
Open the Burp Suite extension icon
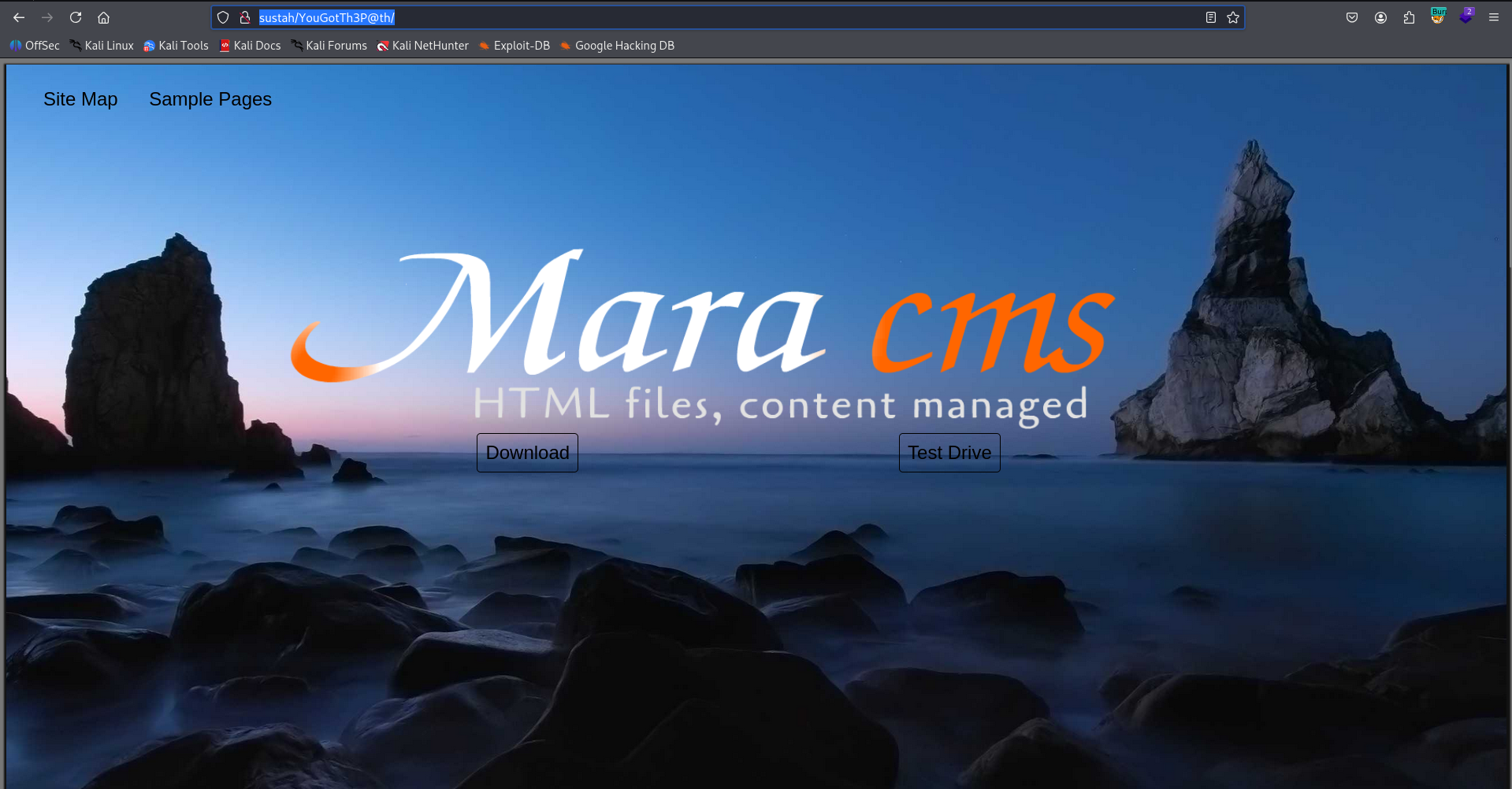1437,17
